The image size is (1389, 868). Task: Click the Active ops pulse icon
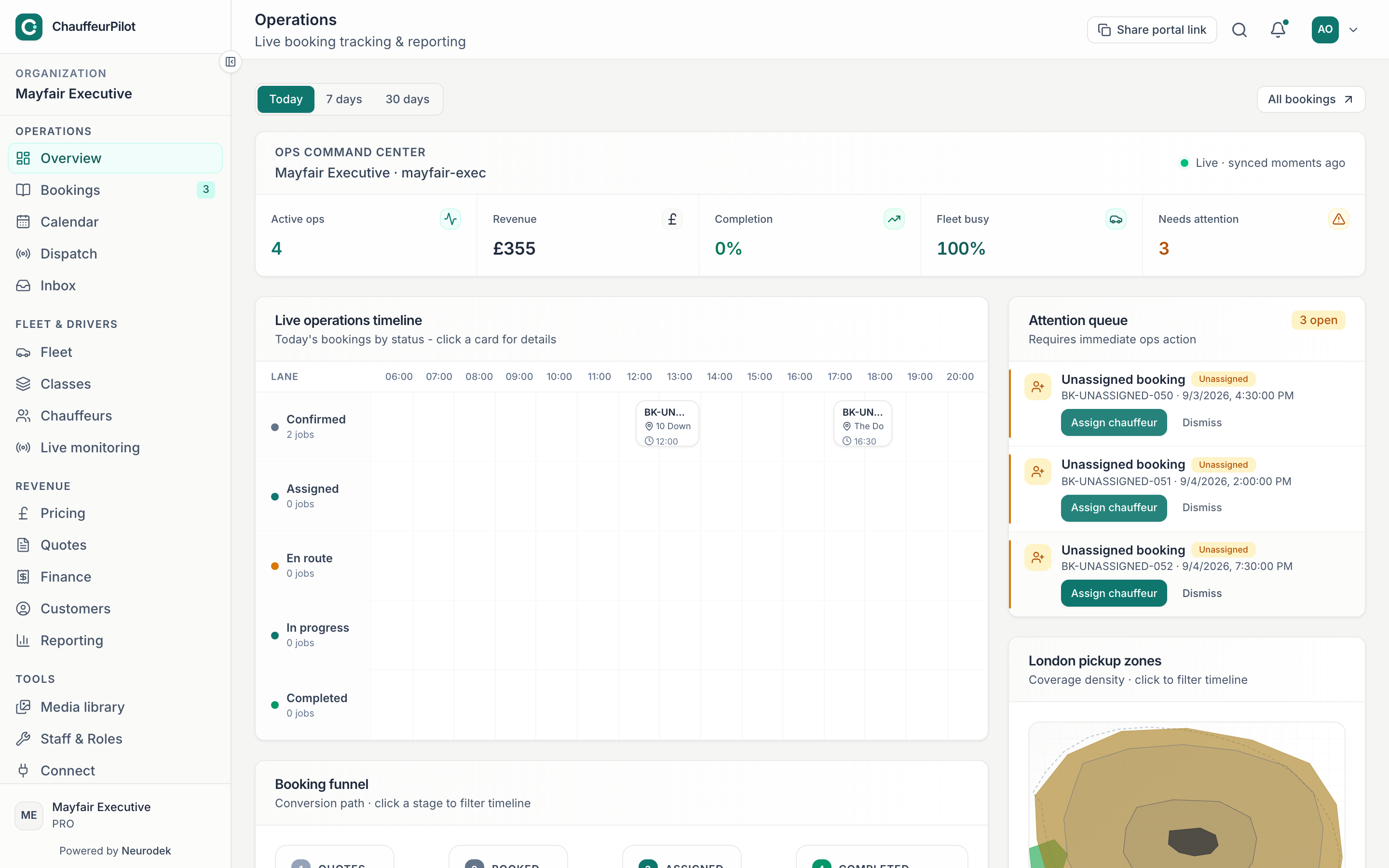pyautogui.click(x=450, y=219)
